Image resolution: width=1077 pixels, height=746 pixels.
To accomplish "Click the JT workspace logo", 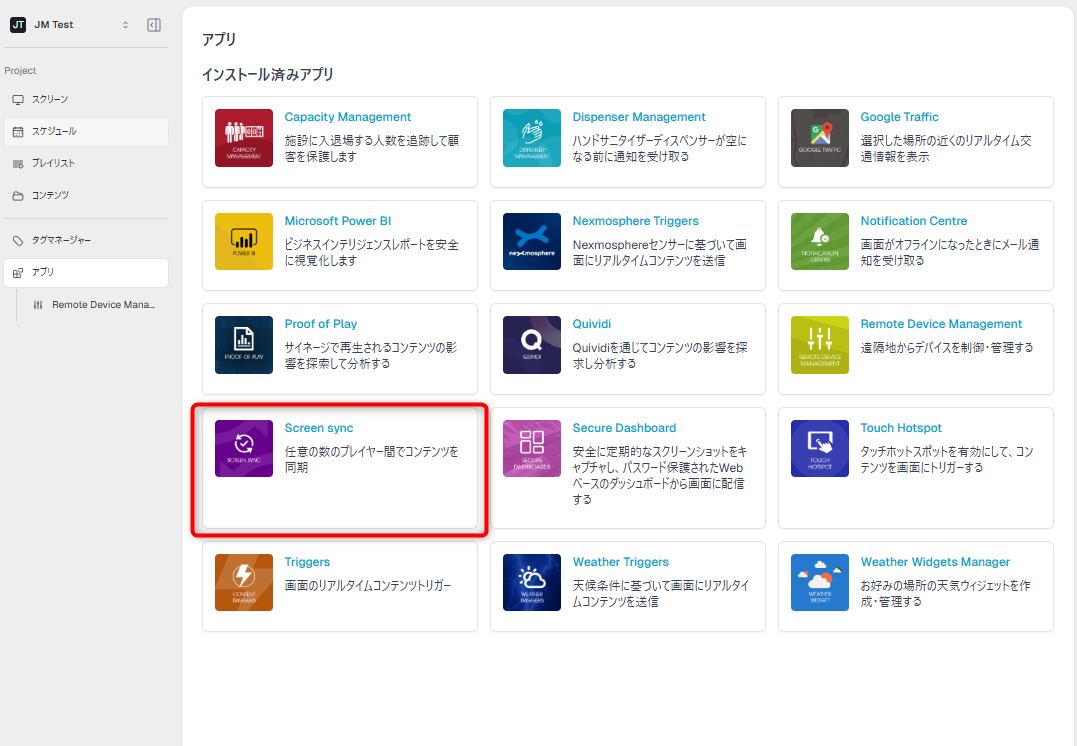I will 18,25.
